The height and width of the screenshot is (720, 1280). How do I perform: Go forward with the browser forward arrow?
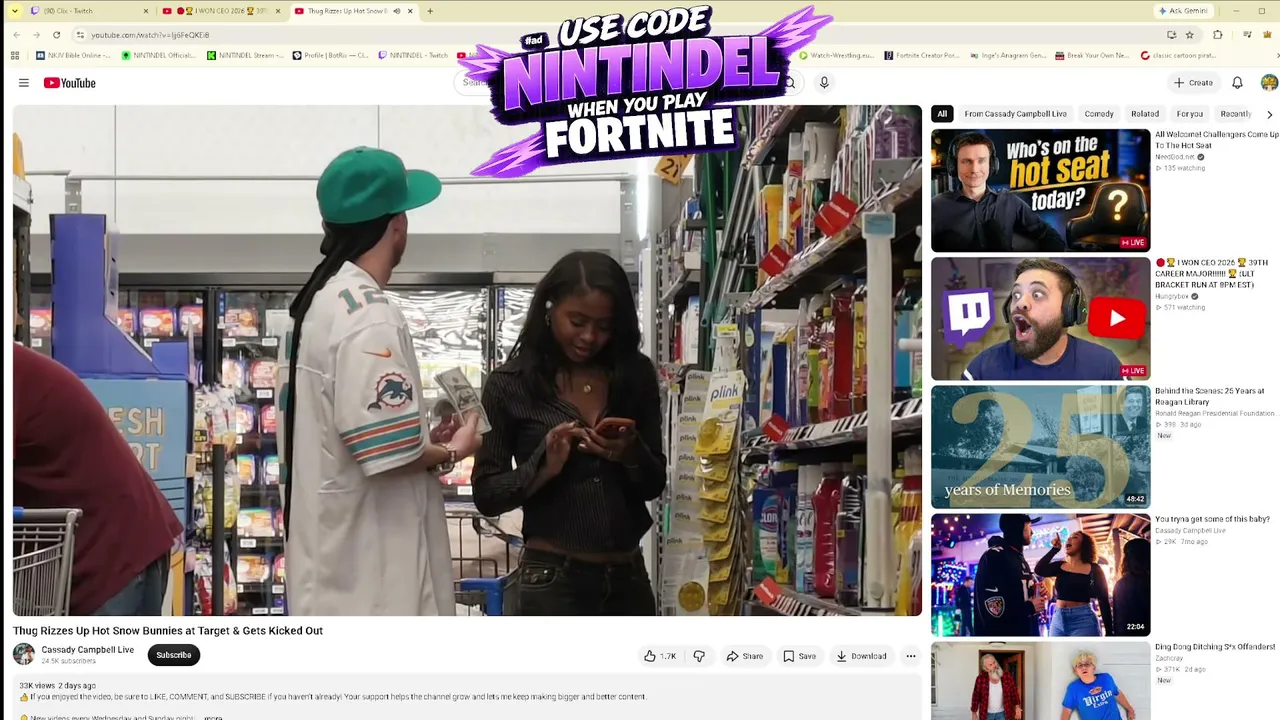tap(36, 35)
